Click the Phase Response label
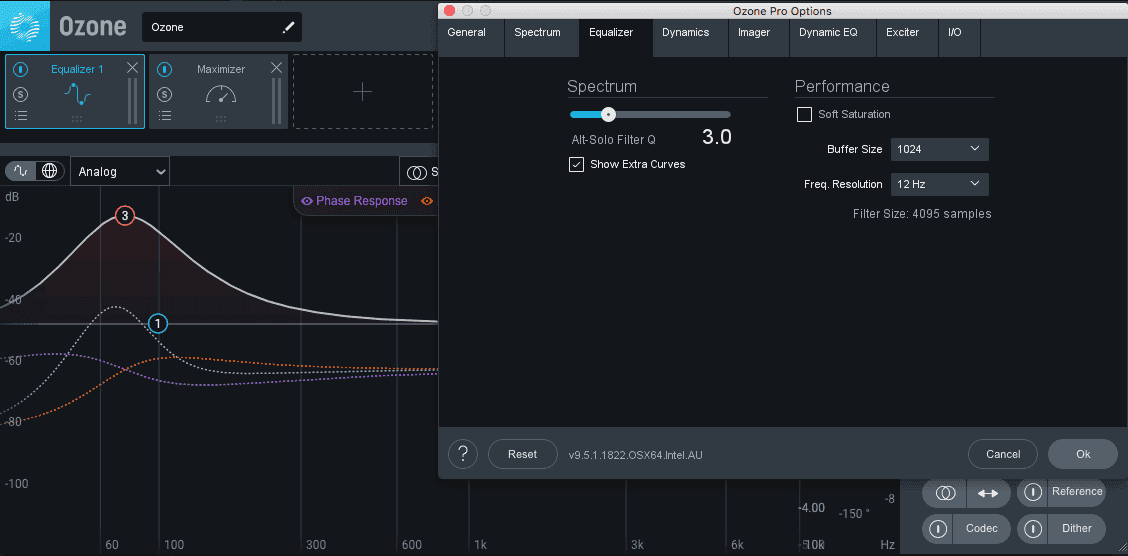Screen dimensions: 1128x556 (361, 201)
